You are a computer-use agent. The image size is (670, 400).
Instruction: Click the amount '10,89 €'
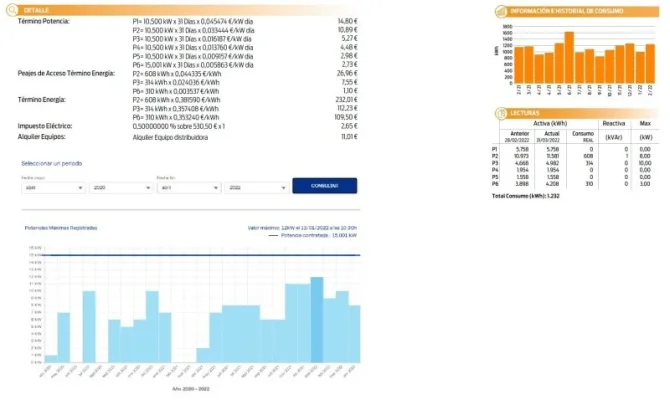[347, 30]
